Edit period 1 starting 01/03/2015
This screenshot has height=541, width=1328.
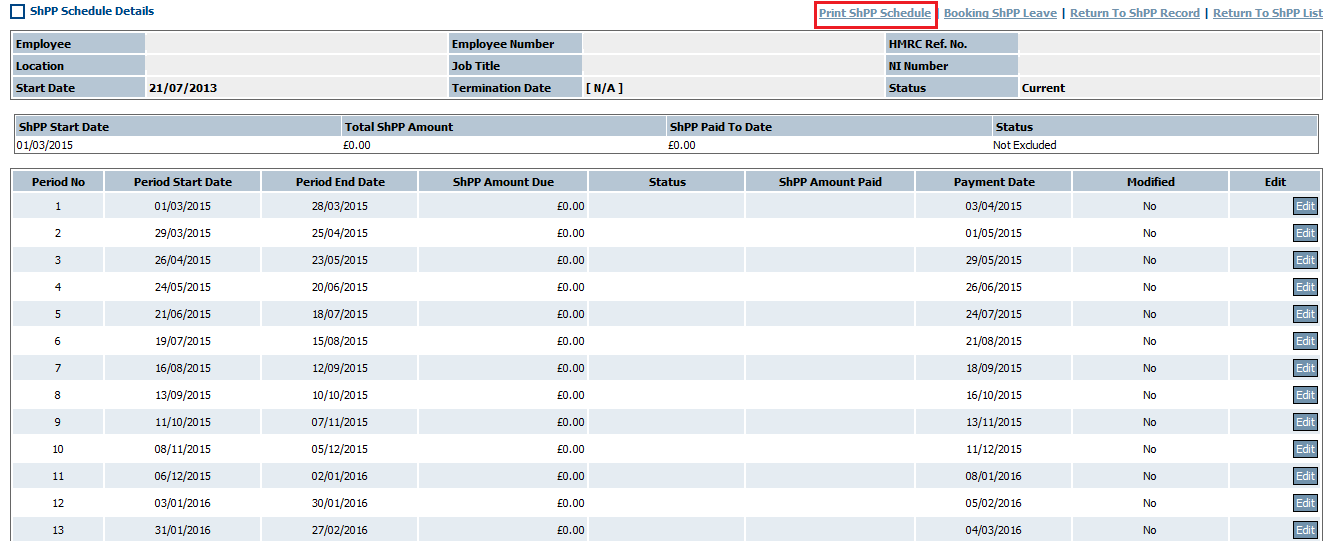point(1305,206)
